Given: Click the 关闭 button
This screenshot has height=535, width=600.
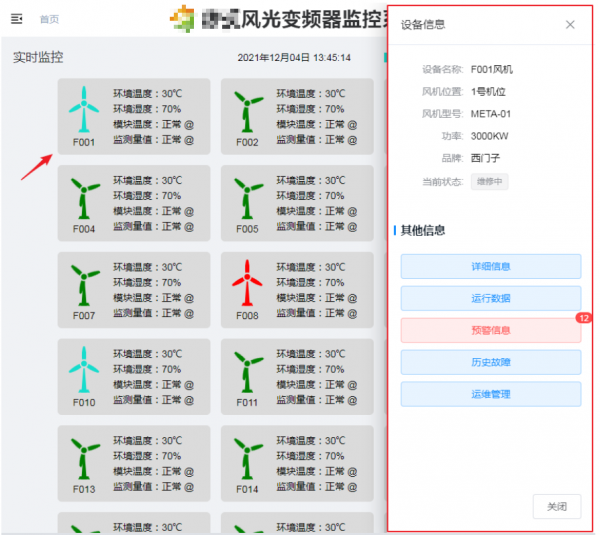Looking at the screenshot, I should coord(557,507).
